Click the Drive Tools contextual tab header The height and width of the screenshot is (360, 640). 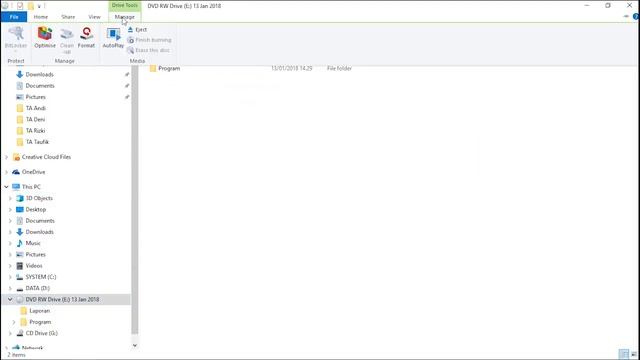tap(124, 5)
